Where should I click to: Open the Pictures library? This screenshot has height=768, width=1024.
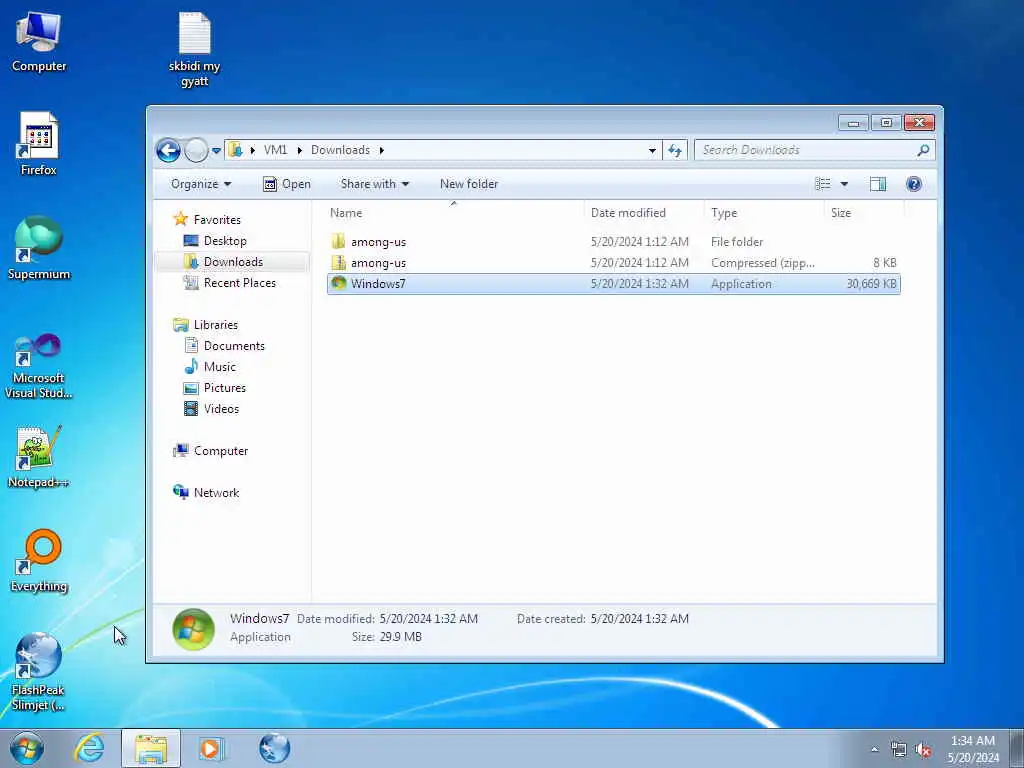tap(215, 387)
